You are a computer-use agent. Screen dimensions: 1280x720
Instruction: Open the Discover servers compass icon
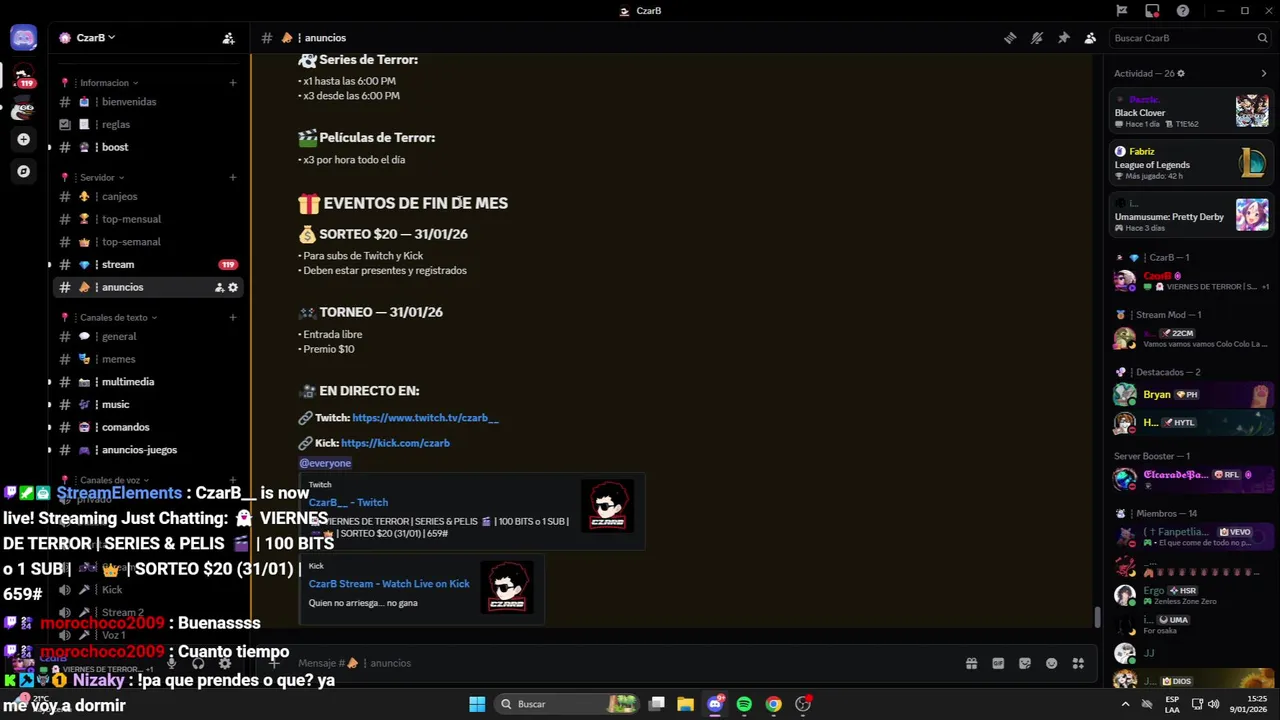23,171
